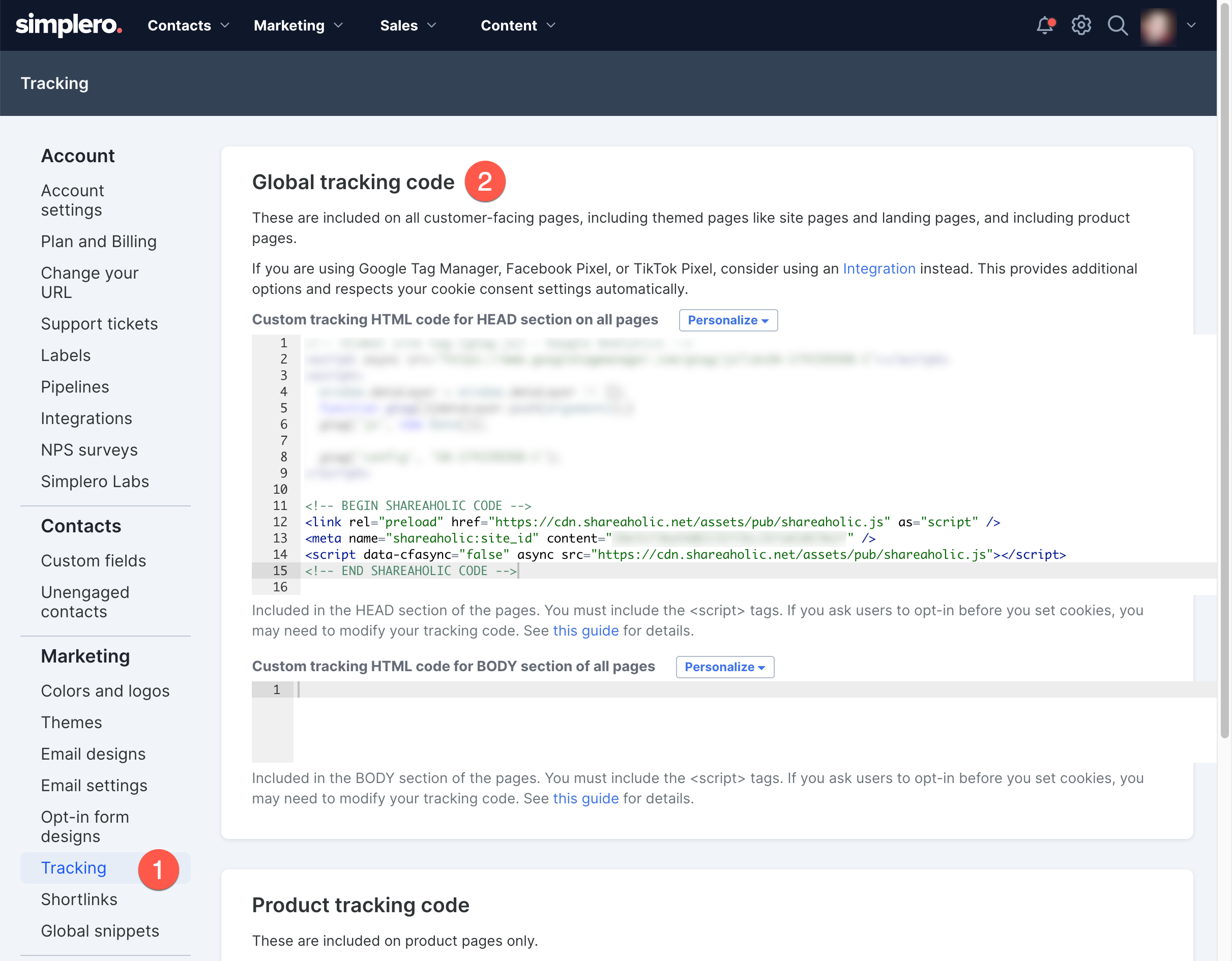1232x961 pixels.
Task: Open Personalize dropdown for HEAD code
Action: click(728, 320)
